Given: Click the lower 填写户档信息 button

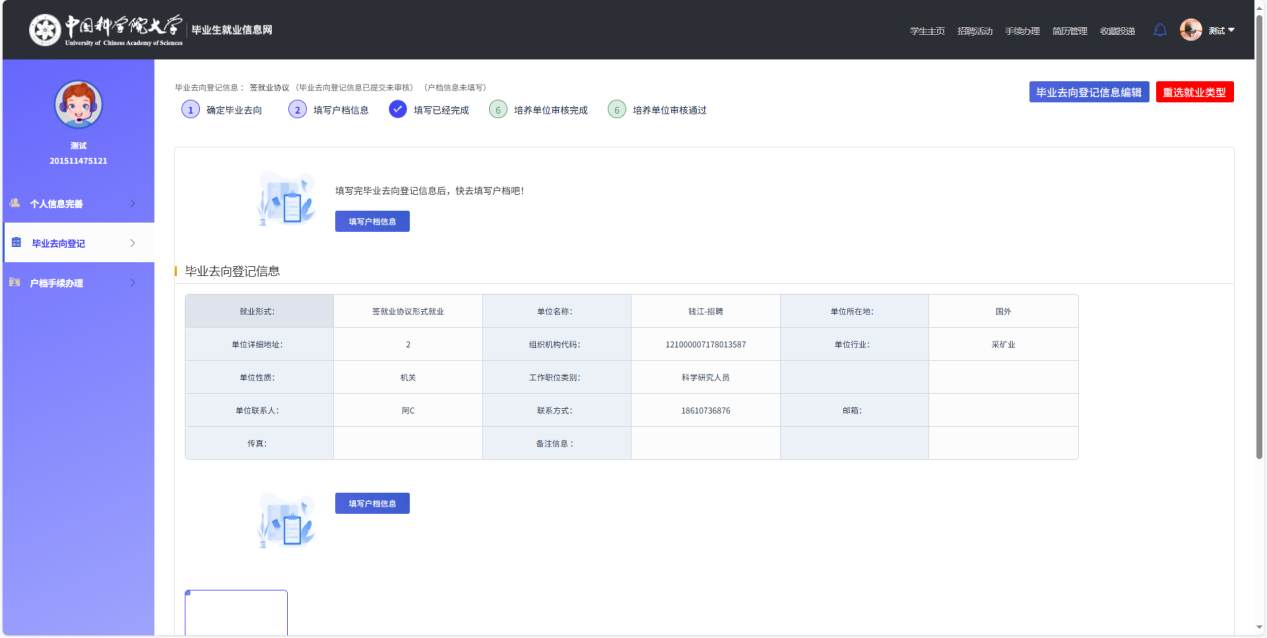Looking at the screenshot, I should pyautogui.click(x=372, y=504).
